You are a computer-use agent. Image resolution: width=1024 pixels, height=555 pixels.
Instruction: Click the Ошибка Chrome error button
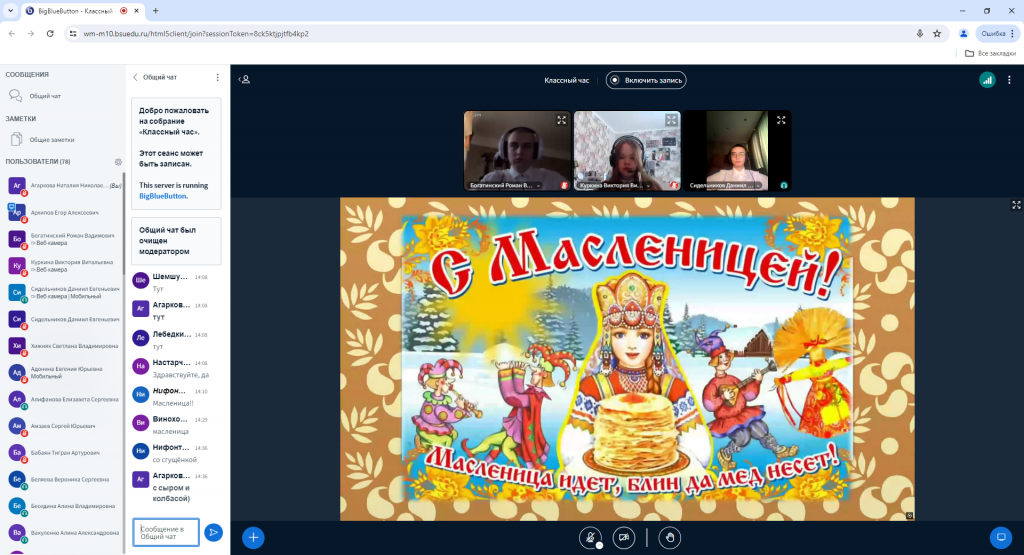(997, 33)
